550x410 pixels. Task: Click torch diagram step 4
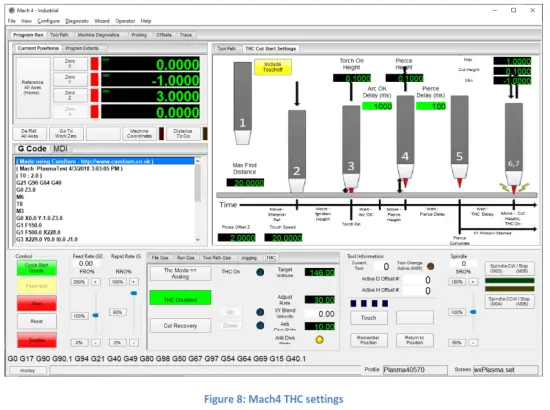tap(405, 141)
